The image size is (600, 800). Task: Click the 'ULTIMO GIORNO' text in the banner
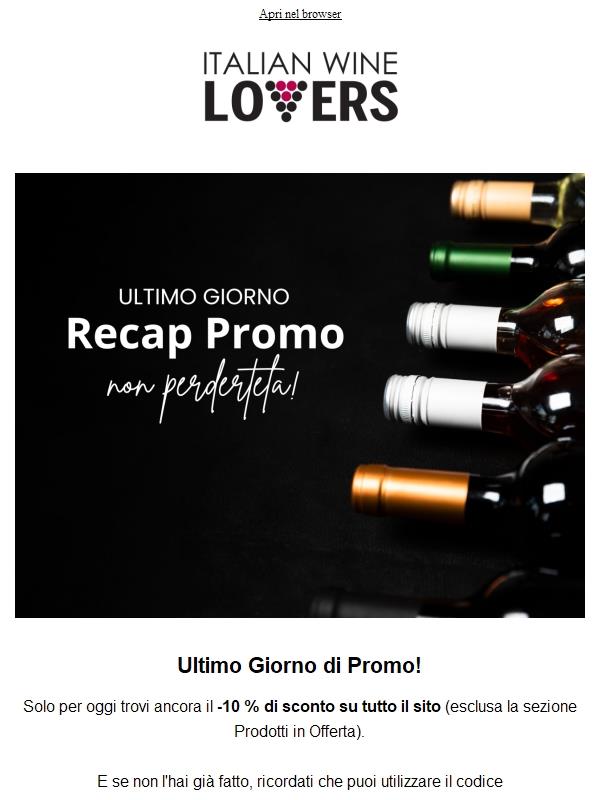point(204,297)
